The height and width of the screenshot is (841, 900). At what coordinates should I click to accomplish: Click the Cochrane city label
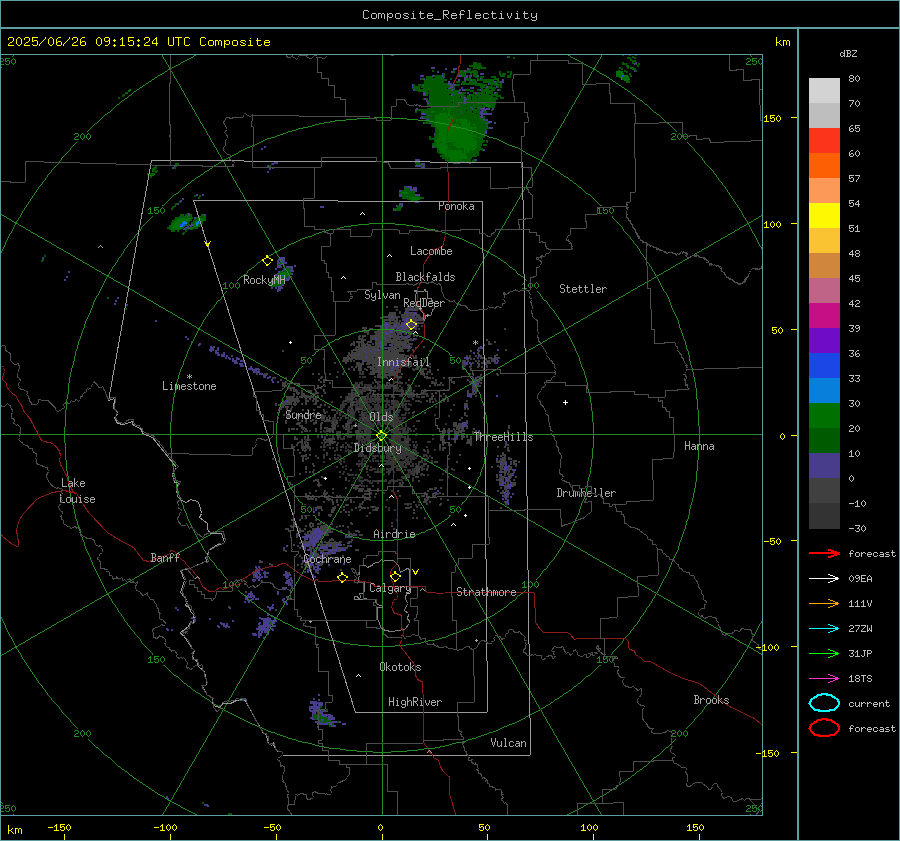(x=327, y=559)
